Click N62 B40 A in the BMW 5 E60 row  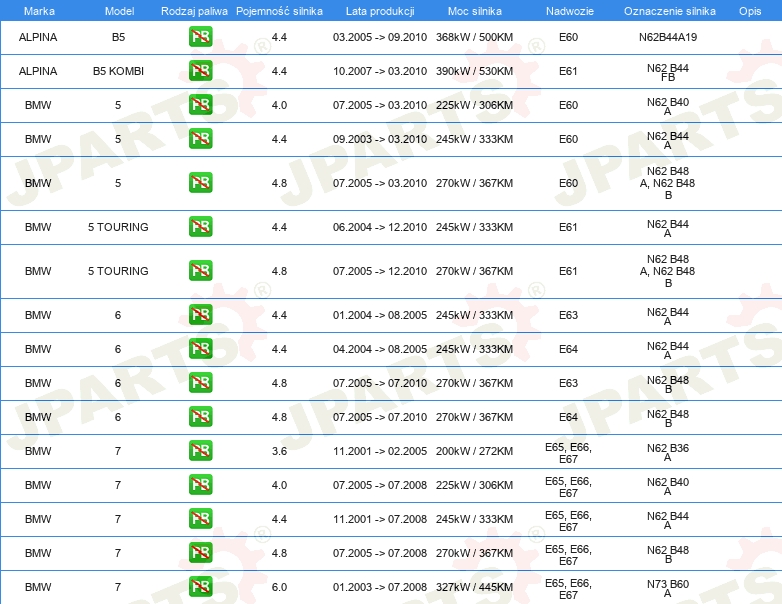(x=668, y=106)
